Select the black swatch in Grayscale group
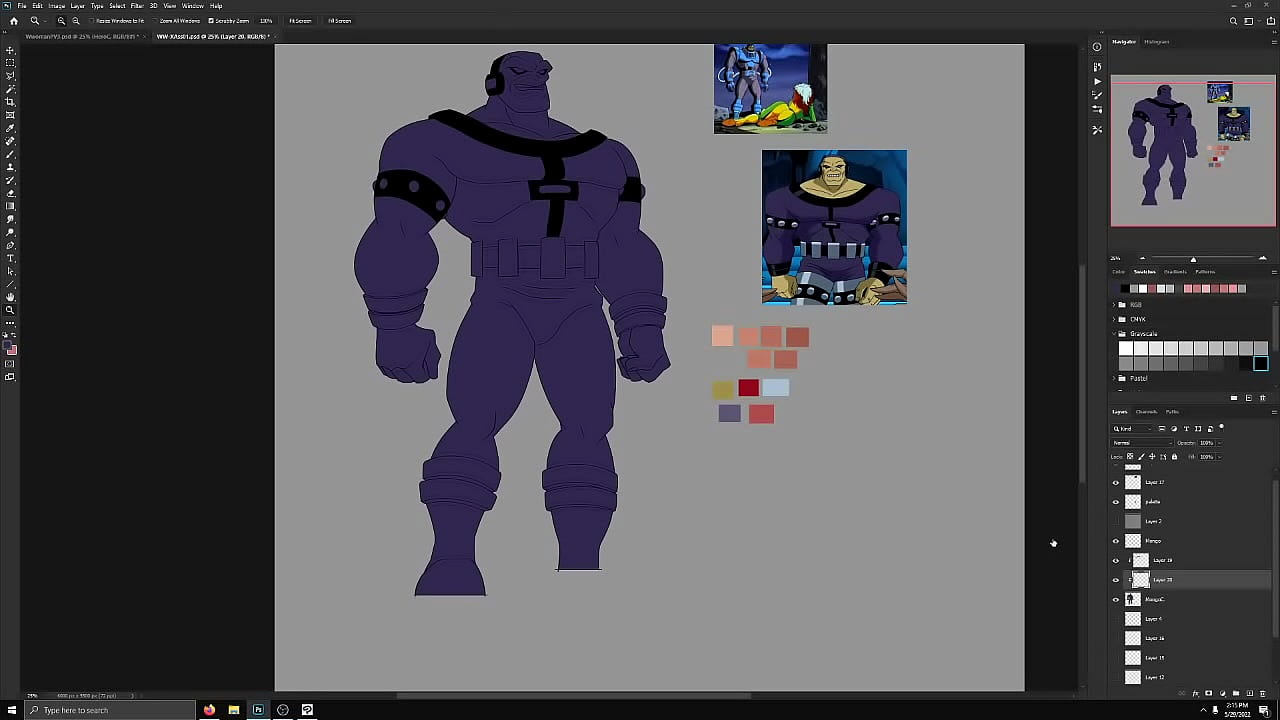The image size is (1280, 720). 1261,363
